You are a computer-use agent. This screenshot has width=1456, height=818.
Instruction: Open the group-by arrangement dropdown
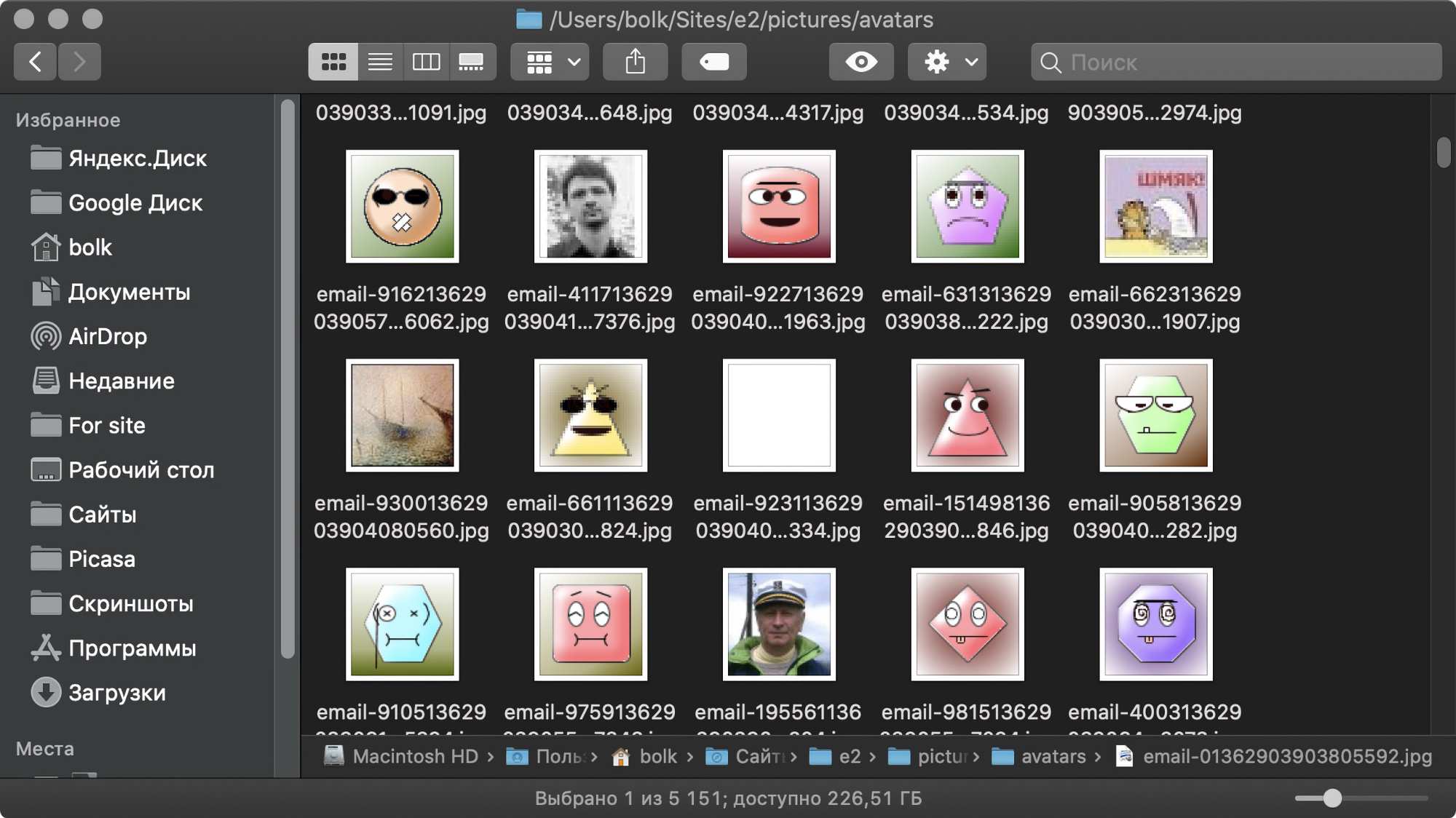(550, 62)
